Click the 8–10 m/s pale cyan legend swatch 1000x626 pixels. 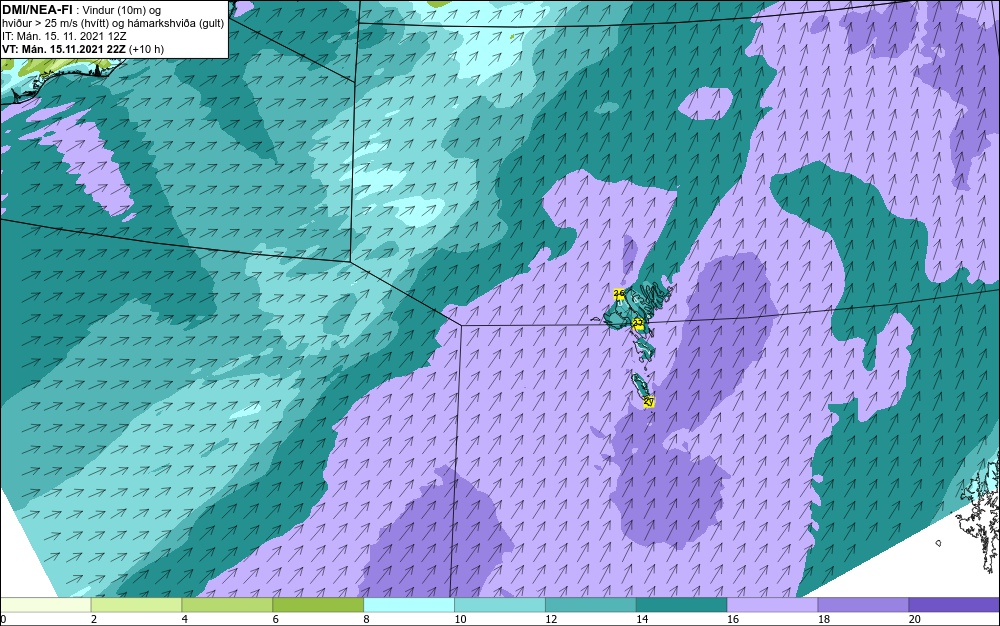pos(409,605)
